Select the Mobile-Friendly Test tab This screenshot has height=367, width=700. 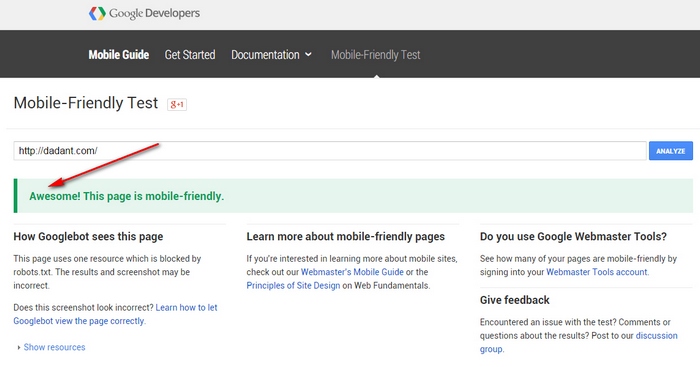click(x=375, y=55)
